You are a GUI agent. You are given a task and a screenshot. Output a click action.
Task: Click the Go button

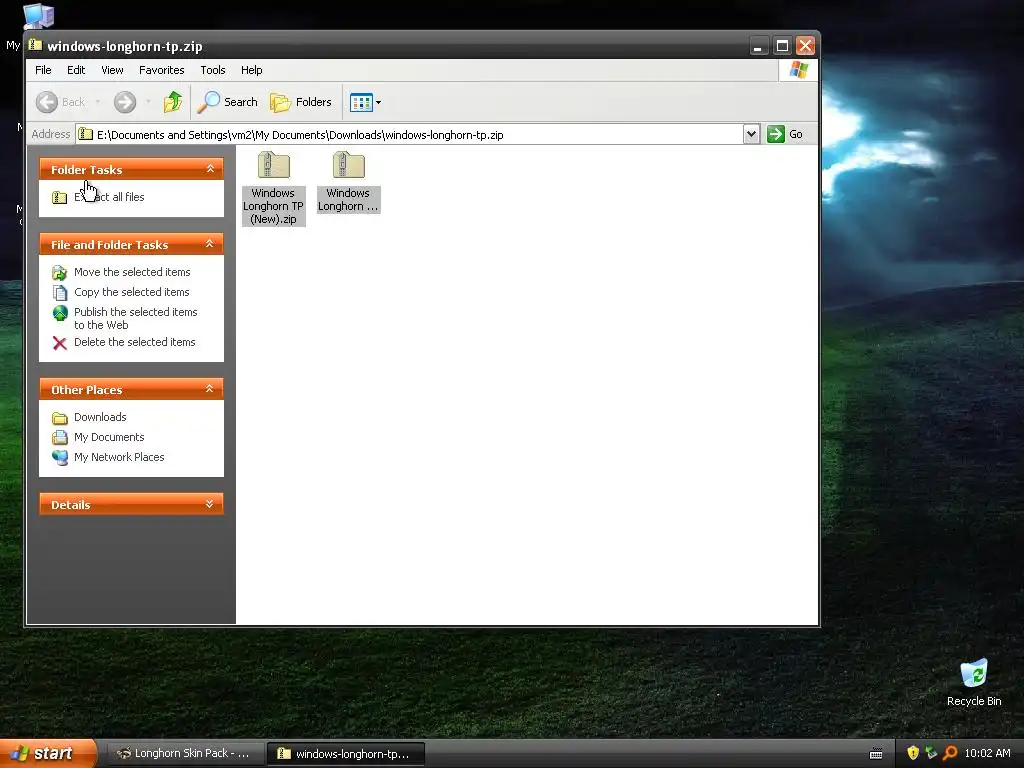pos(784,134)
